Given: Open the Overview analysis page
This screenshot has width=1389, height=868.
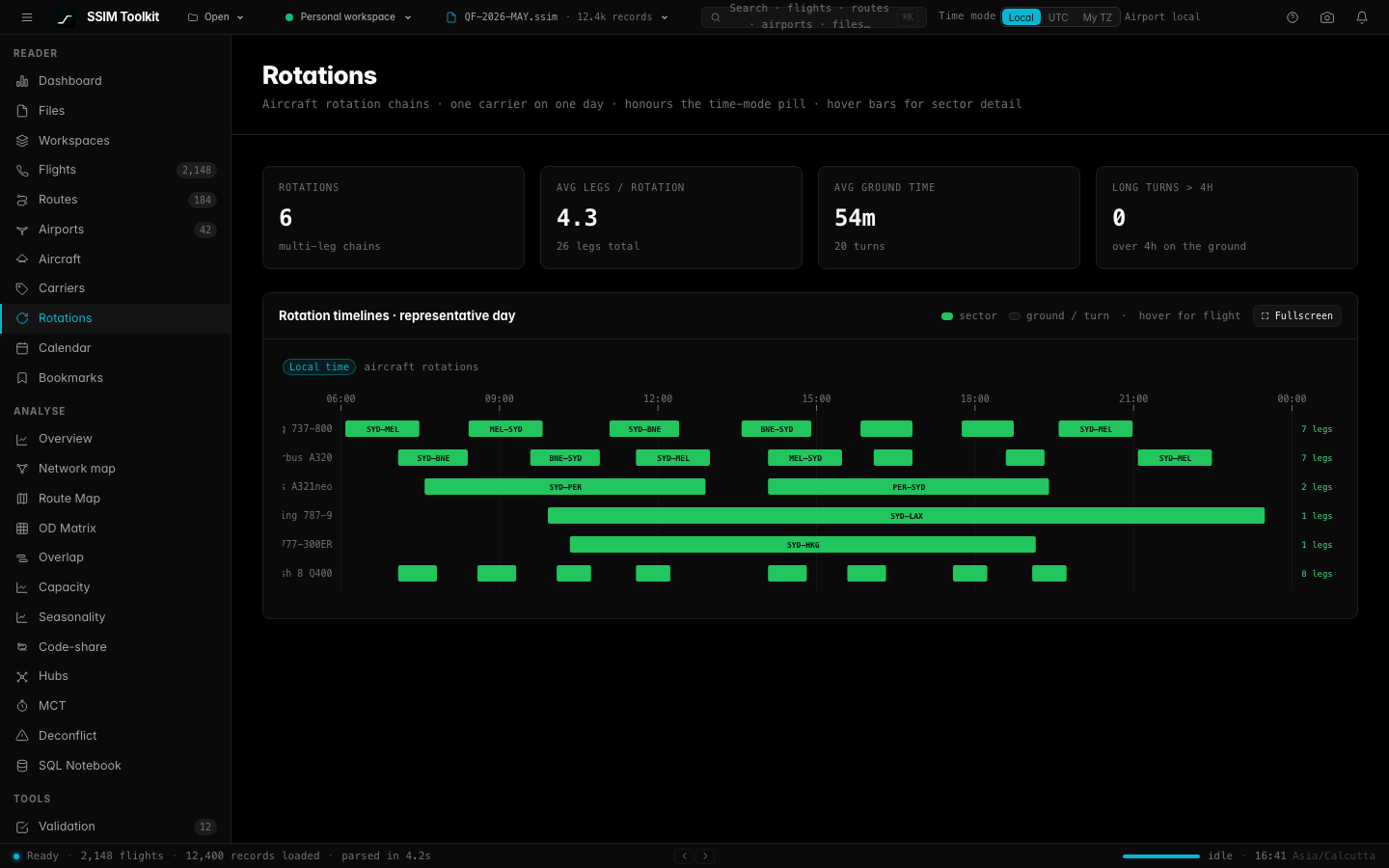Looking at the screenshot, I should click(116, 439).
